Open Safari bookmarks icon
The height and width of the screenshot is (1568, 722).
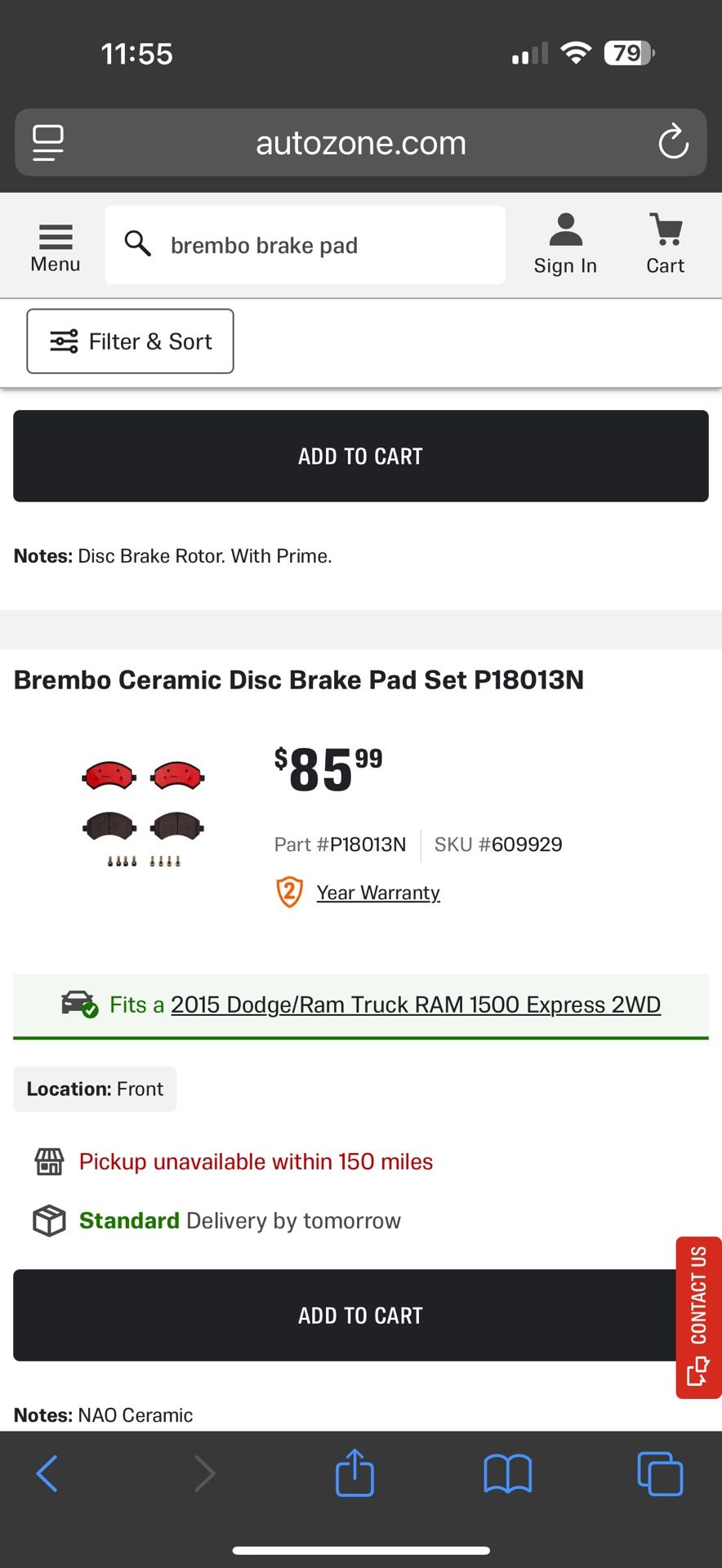507,1473
